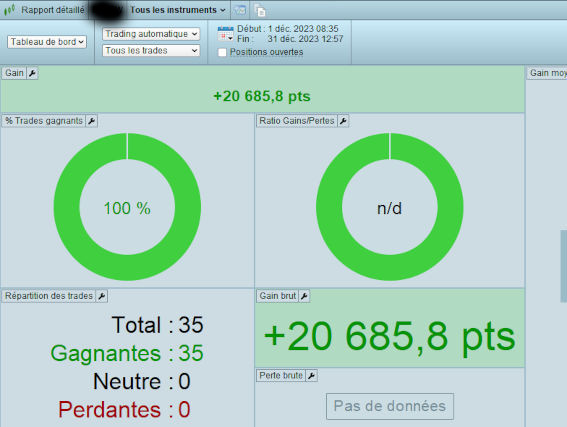Image resolution: width=567 pixels, height=427 pixels.
Task: Select the Ratio Gains/Pertes label
Action: click(297, 121)
